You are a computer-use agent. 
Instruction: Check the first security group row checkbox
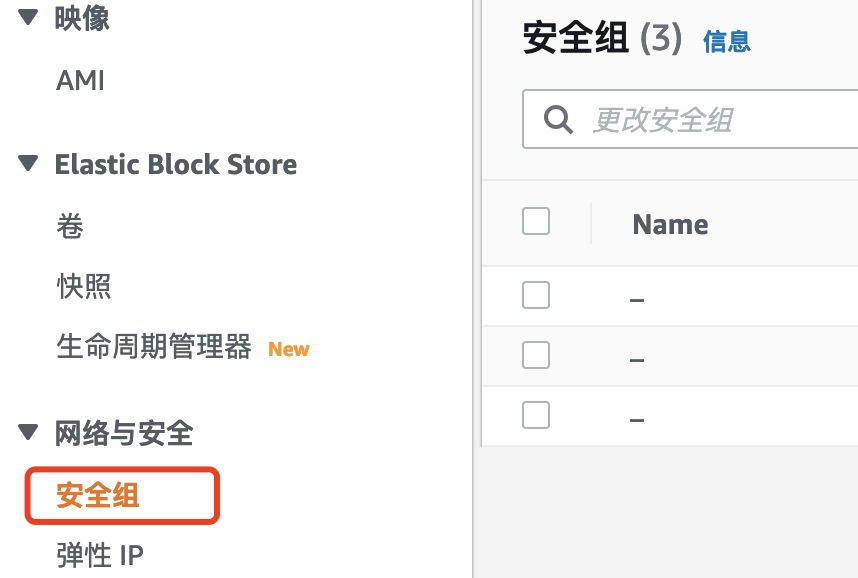tap(536, 295)
